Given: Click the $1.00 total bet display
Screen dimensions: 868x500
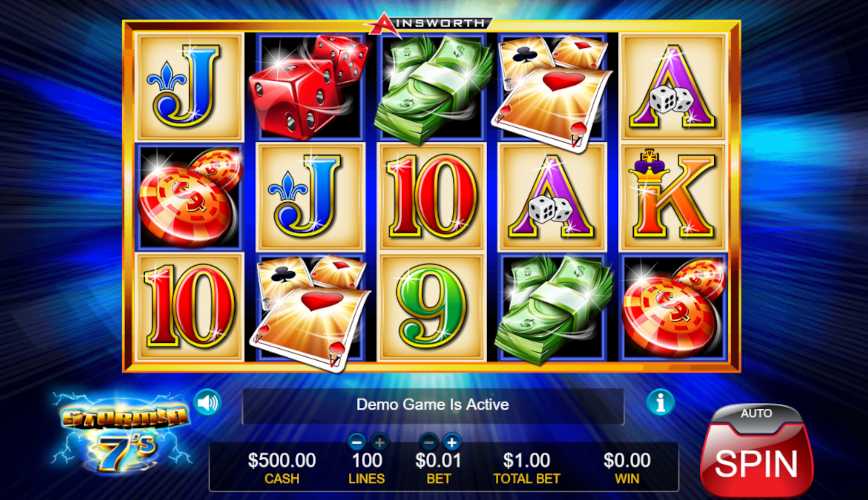Looking at the screenshot, I should click(x=526, y=468).
